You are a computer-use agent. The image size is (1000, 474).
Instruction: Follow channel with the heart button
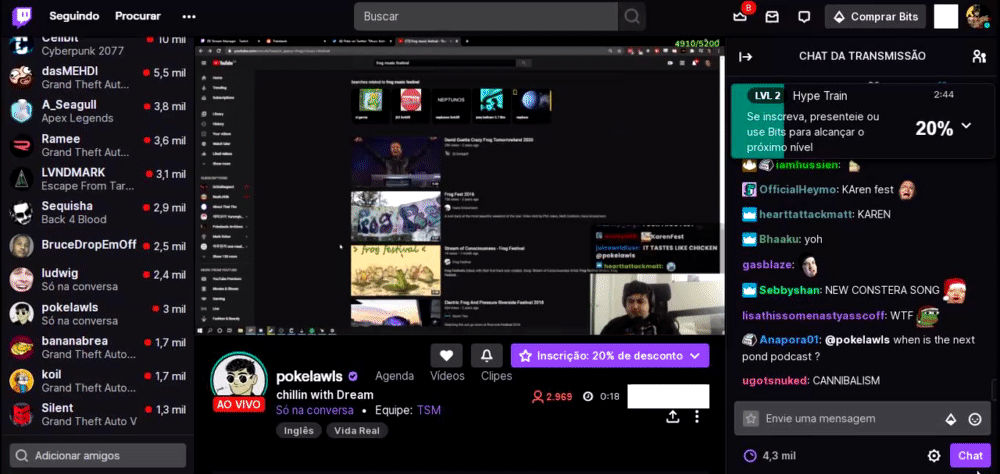(x=446, y=355)
